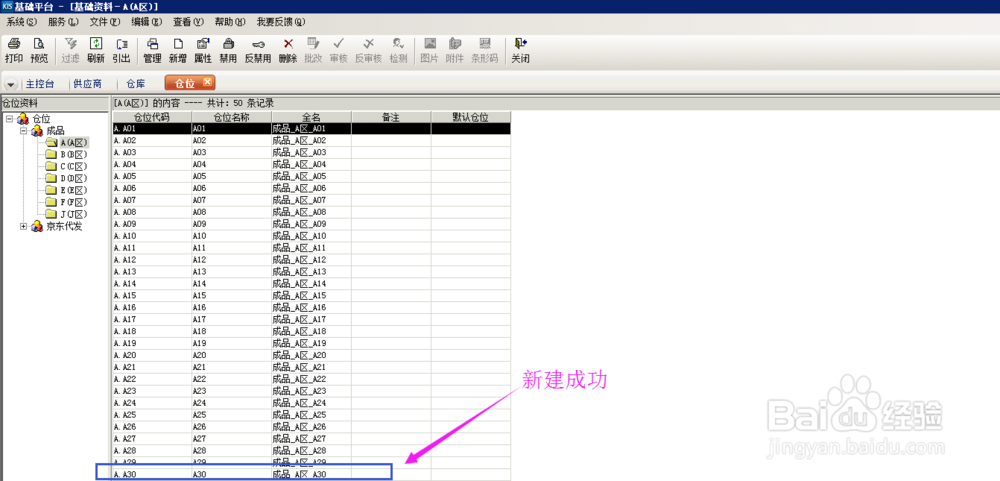Sort by 仓位代码 column header

(152, 117)
